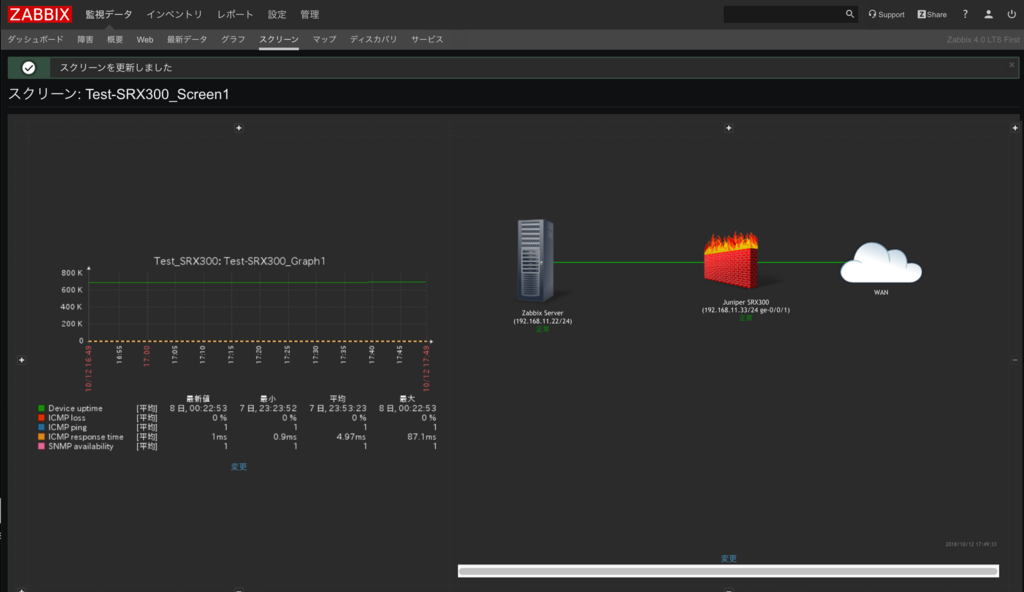Image resolution: width=1024 pixels, height=592 pixels.
Task: Click the Test-SRX300_Graph1 graph title
Action: click(240, 261)
